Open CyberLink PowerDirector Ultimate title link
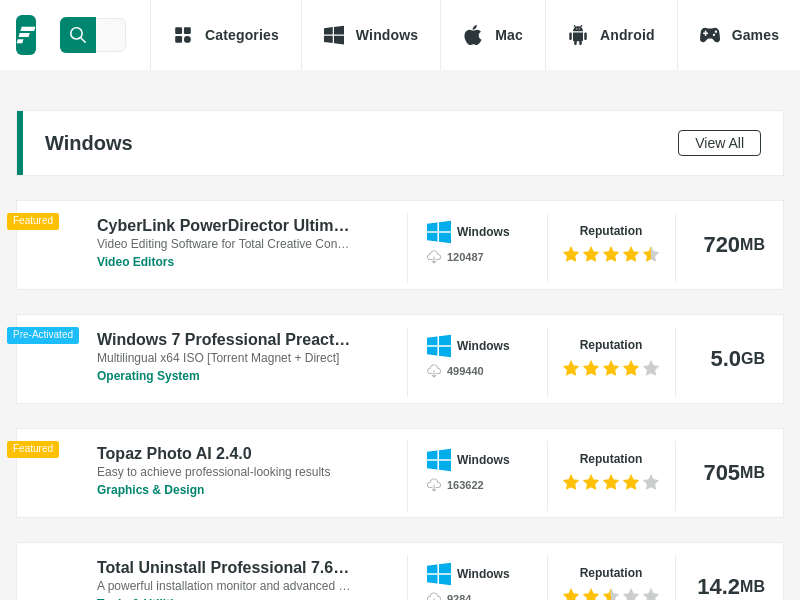This screenshot has width=800, height=600. (223, 226)
